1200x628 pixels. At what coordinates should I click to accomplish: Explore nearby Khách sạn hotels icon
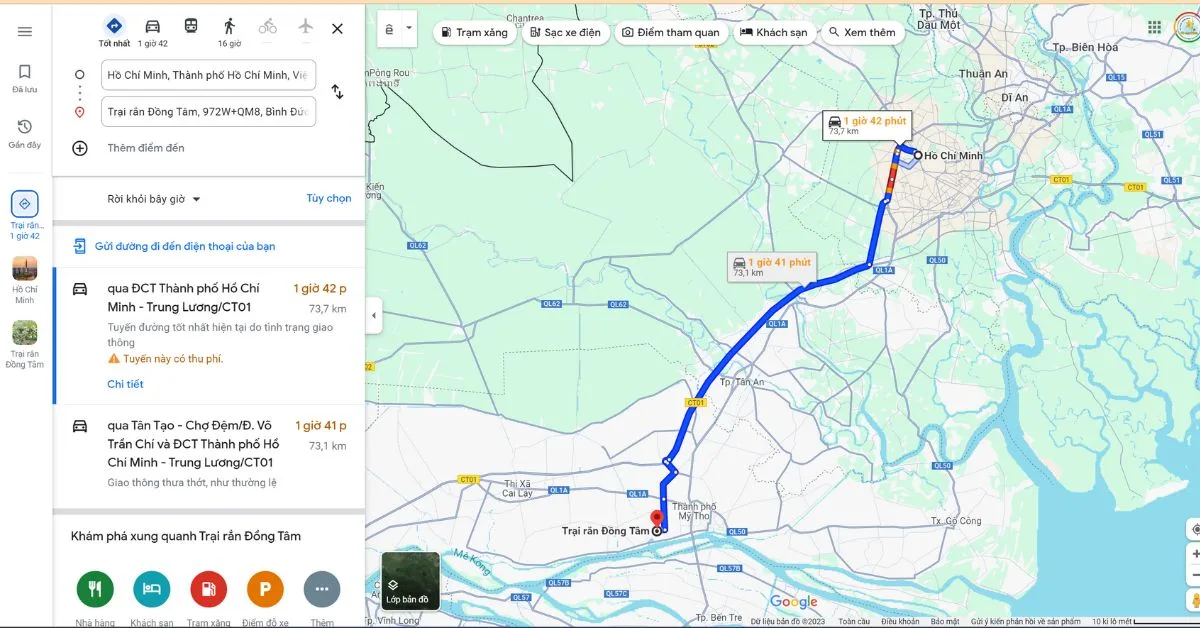click(152, 590)
